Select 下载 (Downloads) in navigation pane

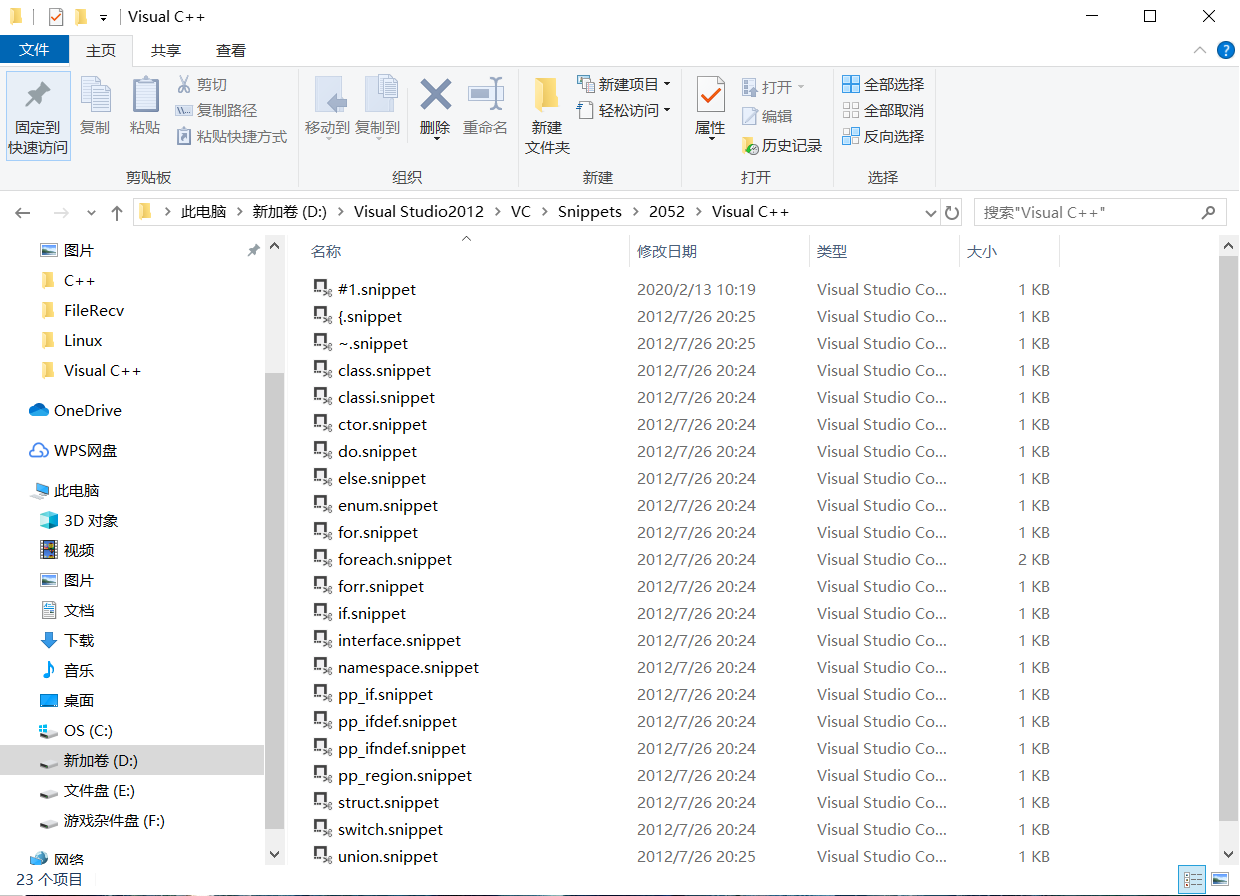click(67, 641)
